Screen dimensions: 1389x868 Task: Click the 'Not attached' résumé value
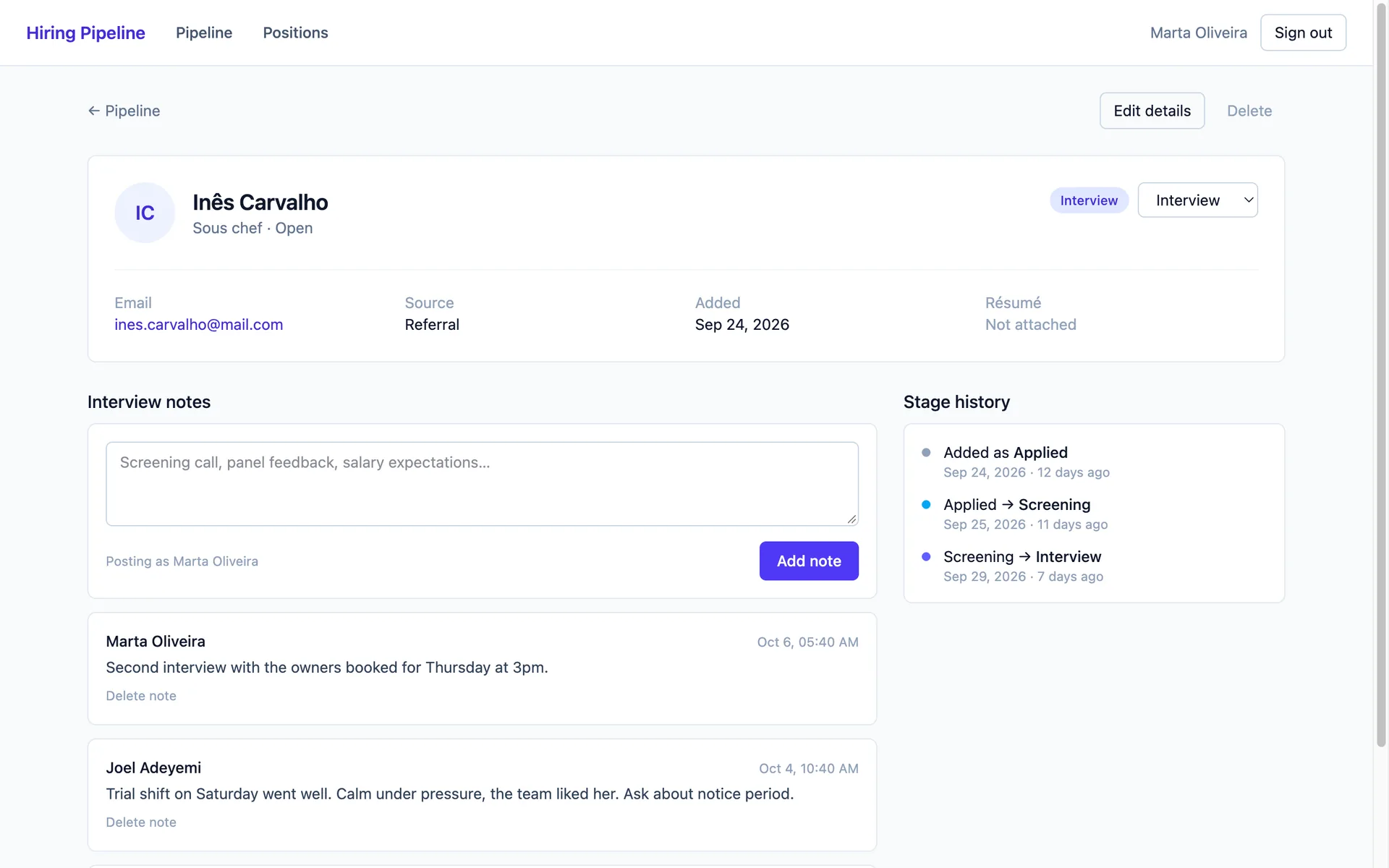pyautogui.click(x=1030, y=325)
